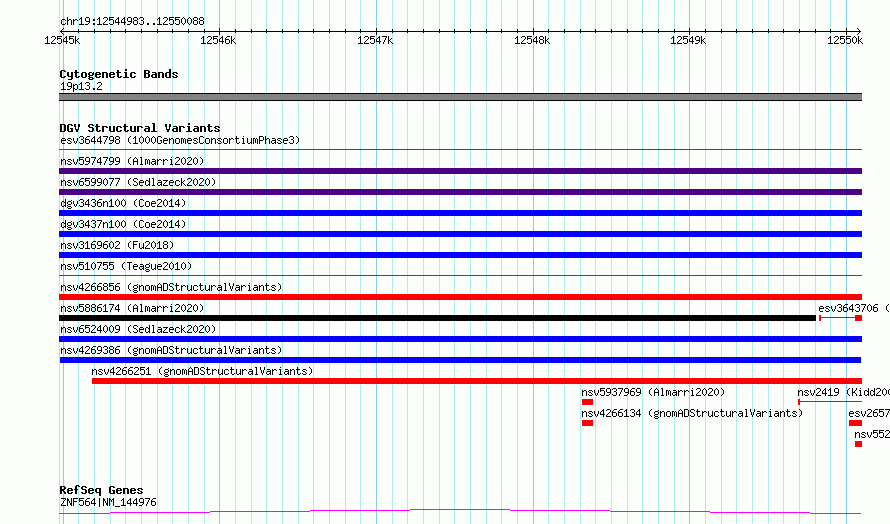Open the nsv5937969 (Almarri2020) label
The image size is (890, 524).
(x=653, y=392)
